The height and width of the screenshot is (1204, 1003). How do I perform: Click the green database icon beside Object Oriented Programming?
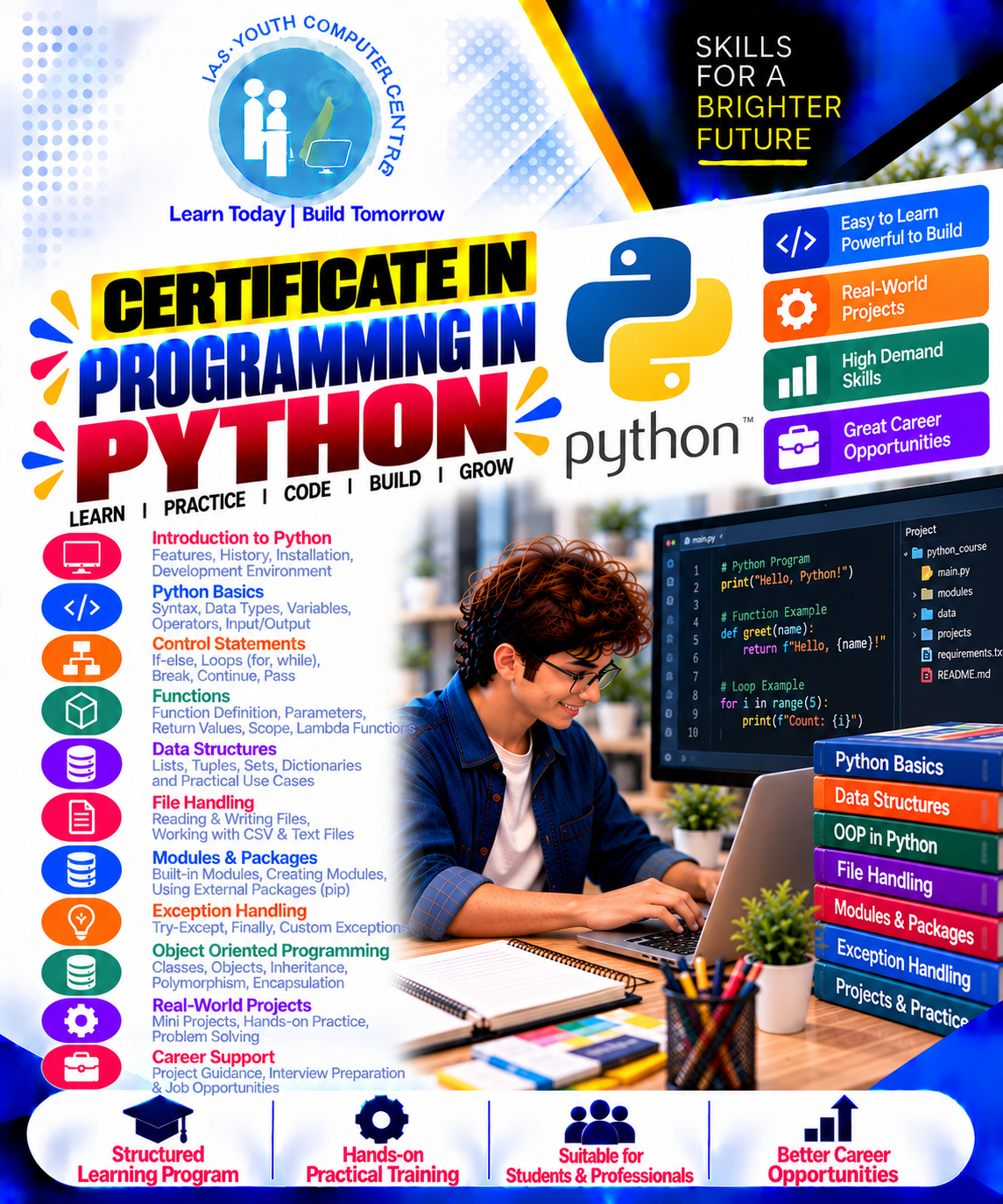point(81,971)
